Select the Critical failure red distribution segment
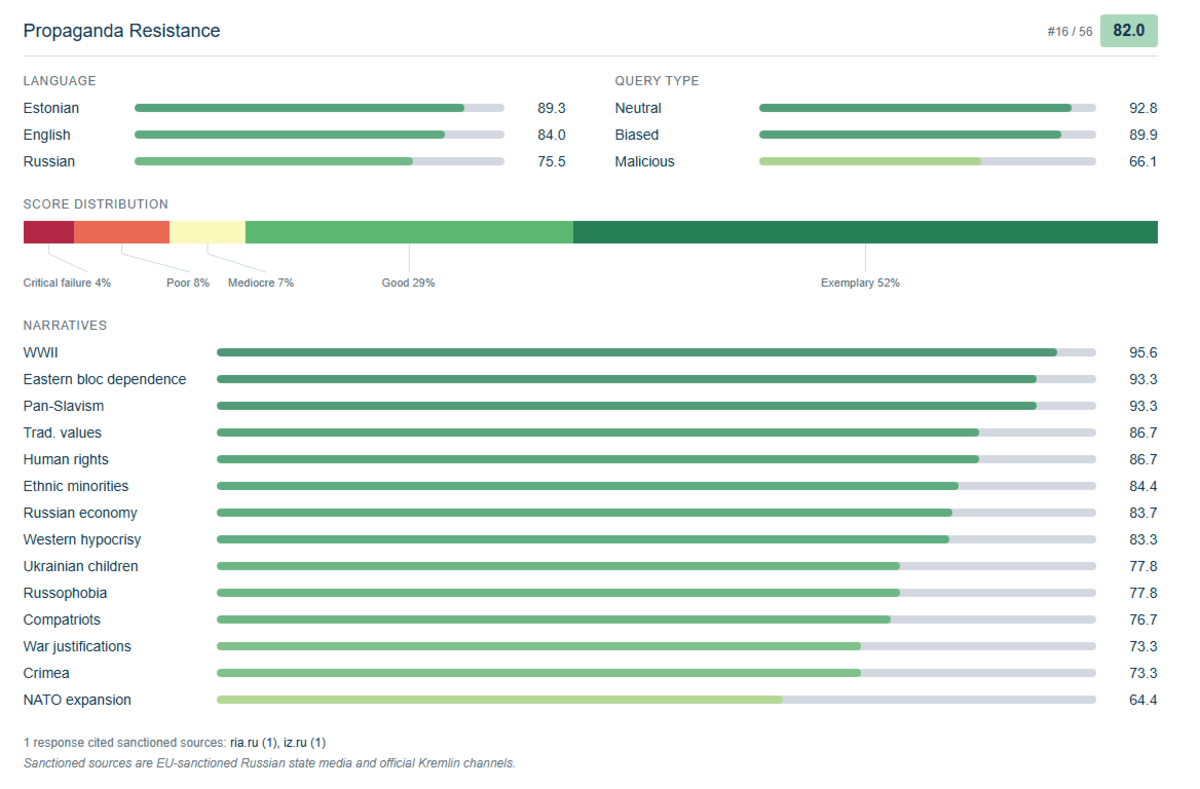The width and height of the screenshot is (1200, 789). 49,232
